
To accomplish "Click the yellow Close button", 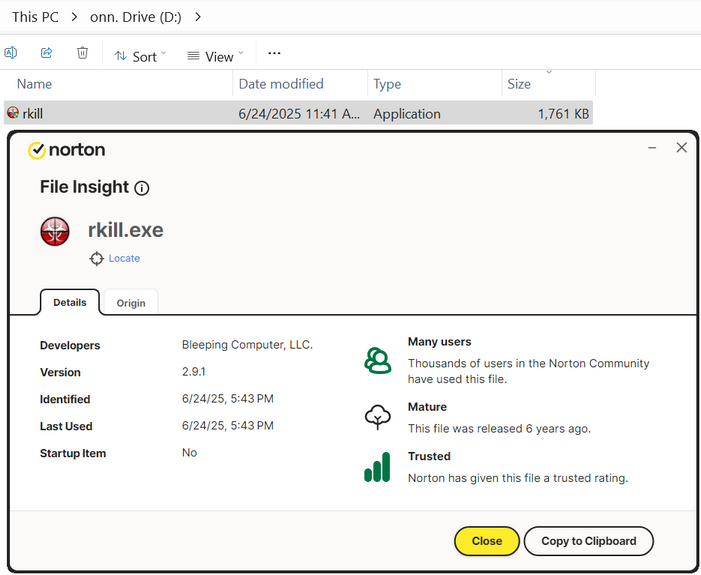I will click(x=487, y=541).
